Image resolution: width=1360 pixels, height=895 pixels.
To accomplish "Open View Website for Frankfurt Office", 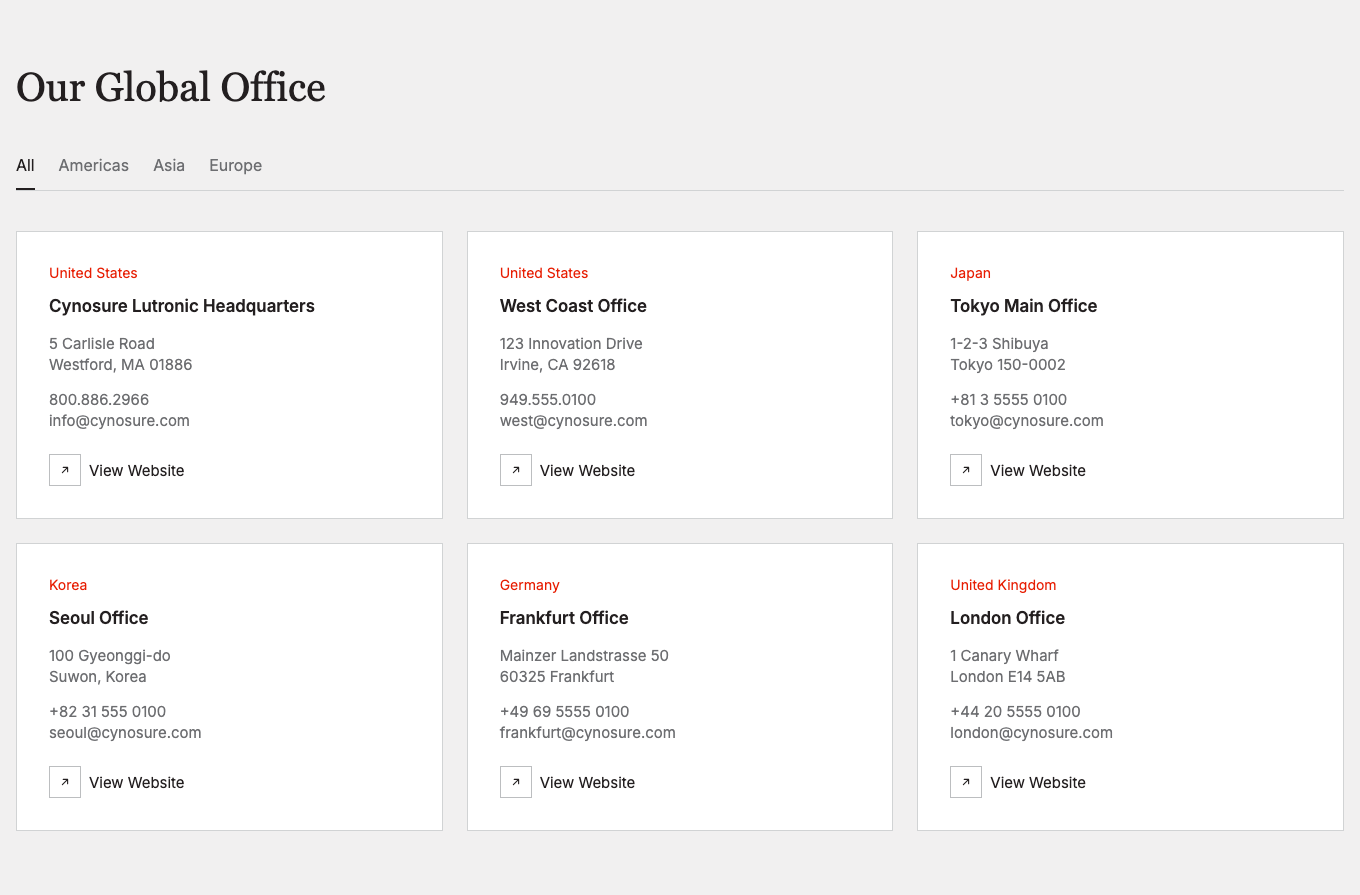I will [568, 782].
